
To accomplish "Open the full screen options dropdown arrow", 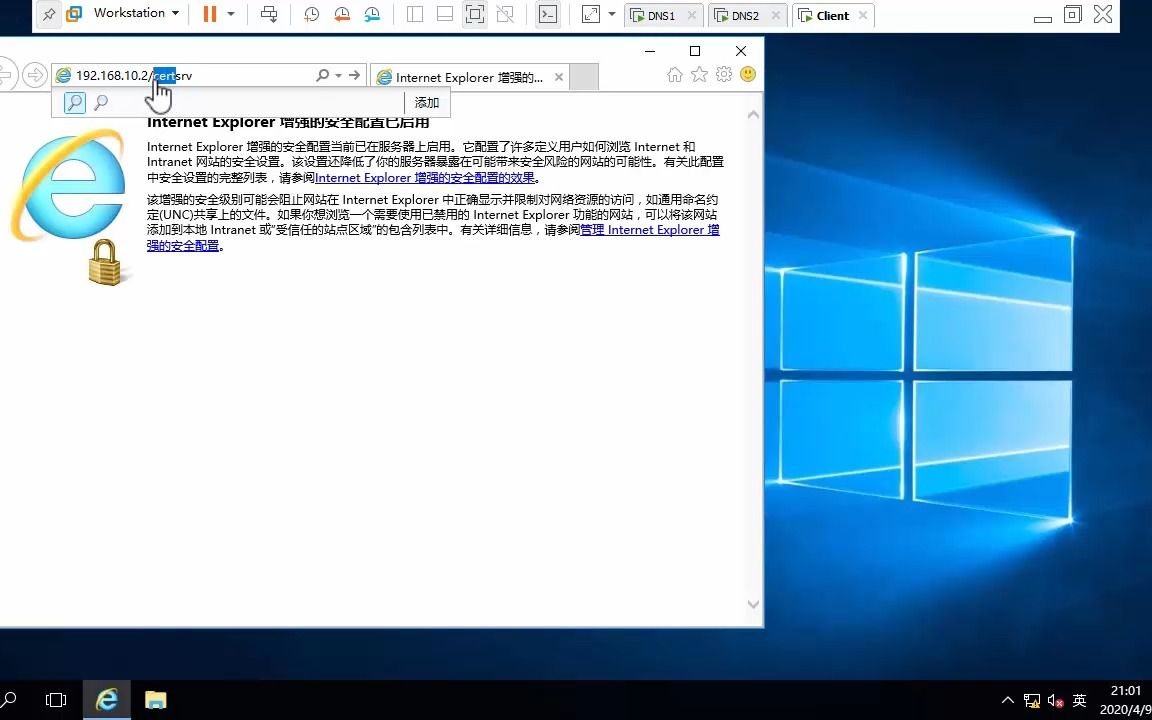I will pyautogui.click(x=610, y=15).
